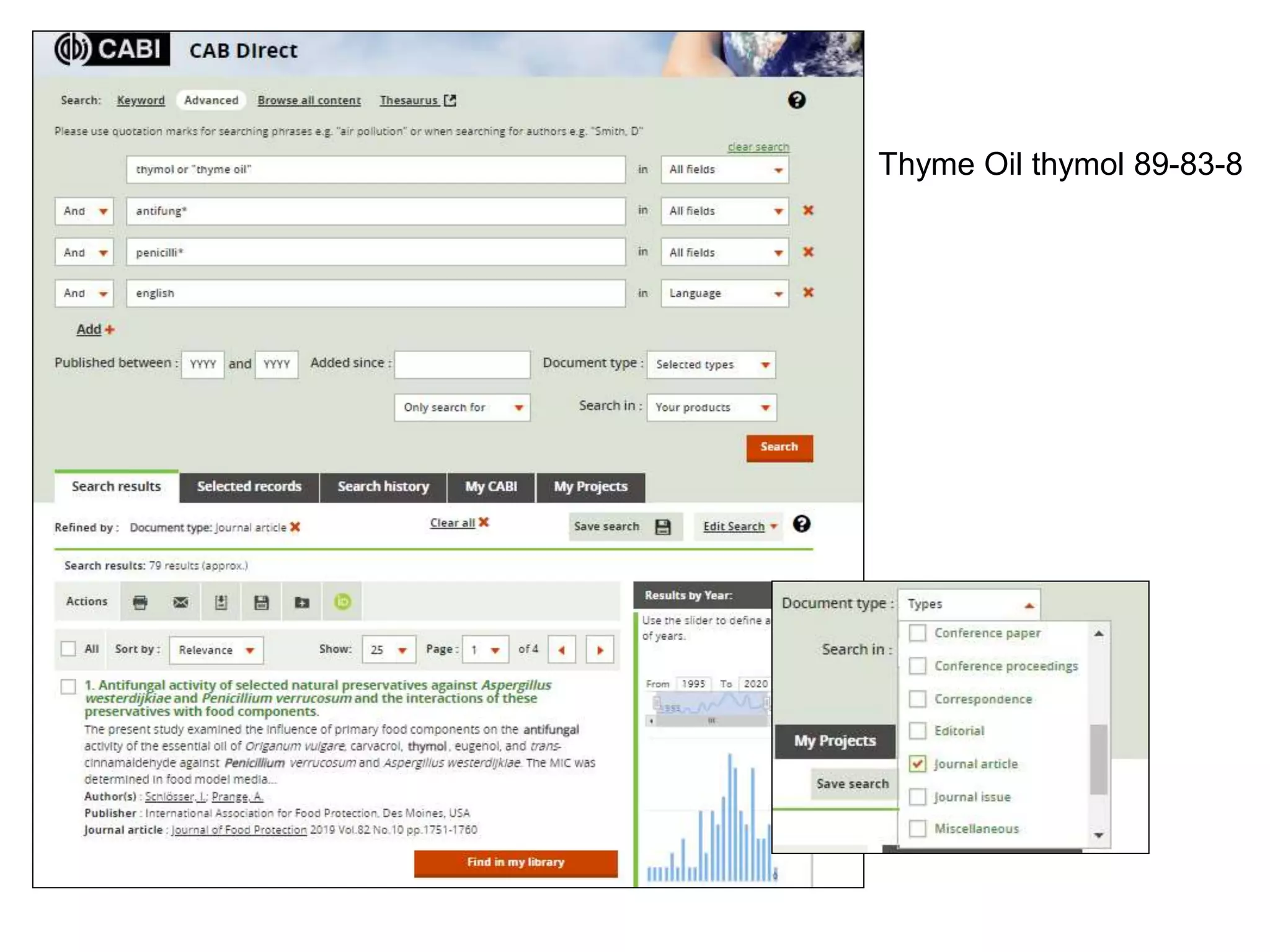Click the CABI logo
Screen dimensions: 1270x952
(112, 48)
